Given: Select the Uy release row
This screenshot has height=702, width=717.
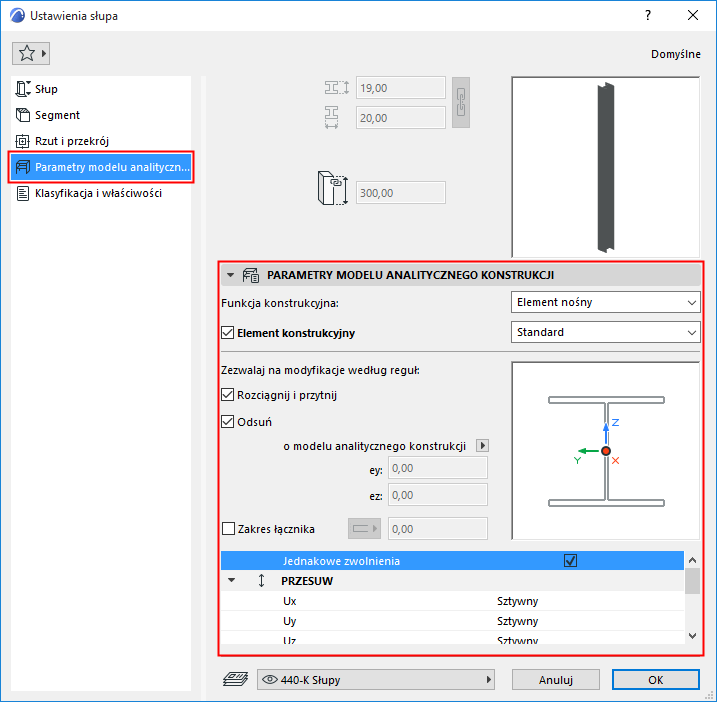Looking at the screenshot, I should [x=452, y=621].
